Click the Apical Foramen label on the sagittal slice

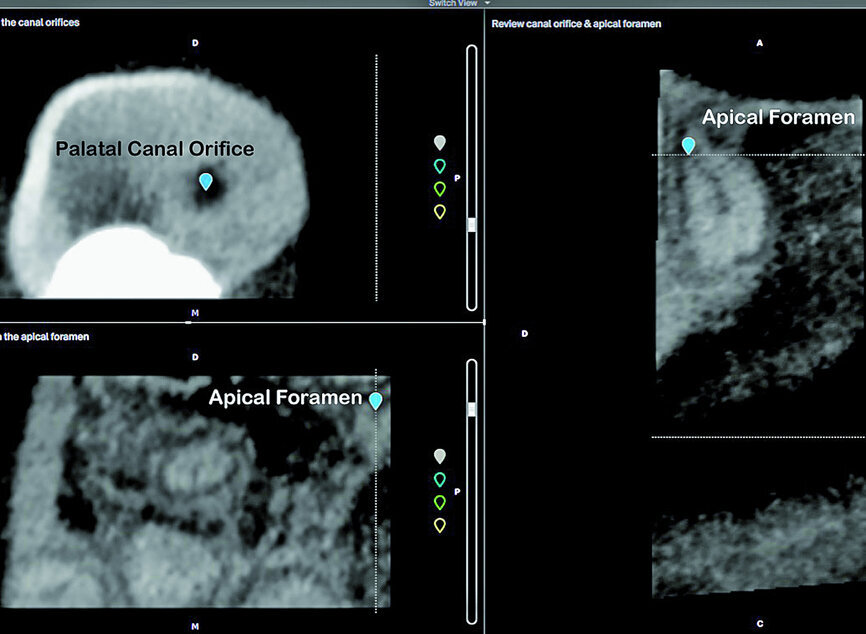(x=778, y=117)
